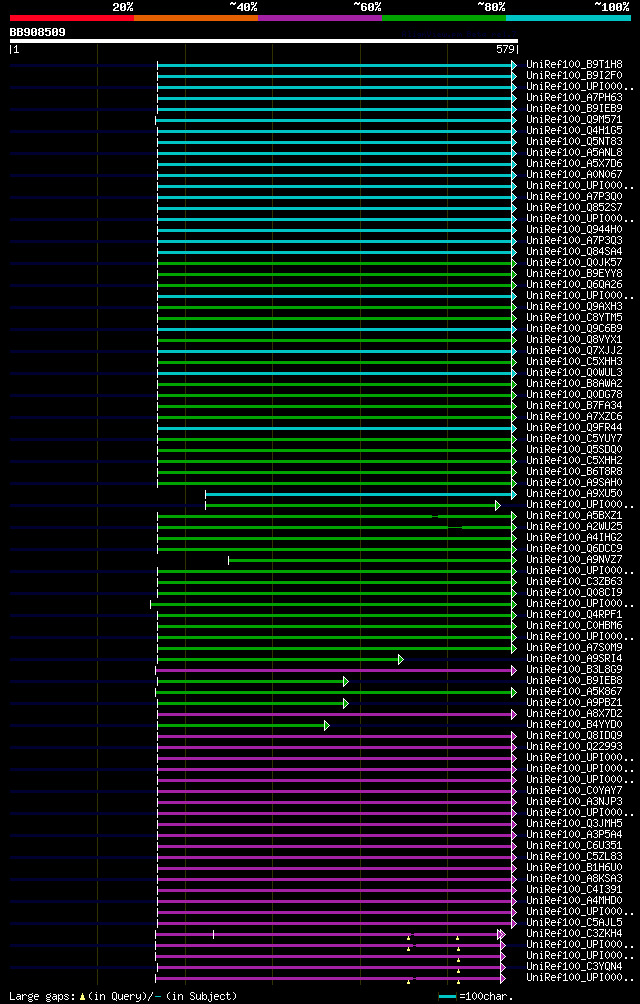The height and width of the screenshot is (1004, 640).
Task: Select the UniRef100_Q6QA26 label
Action: (x=574, y=284)
